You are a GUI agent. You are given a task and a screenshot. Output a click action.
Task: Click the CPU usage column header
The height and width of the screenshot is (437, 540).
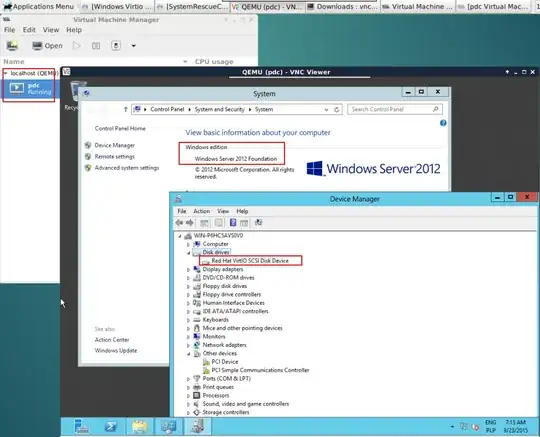pos(214,62)
